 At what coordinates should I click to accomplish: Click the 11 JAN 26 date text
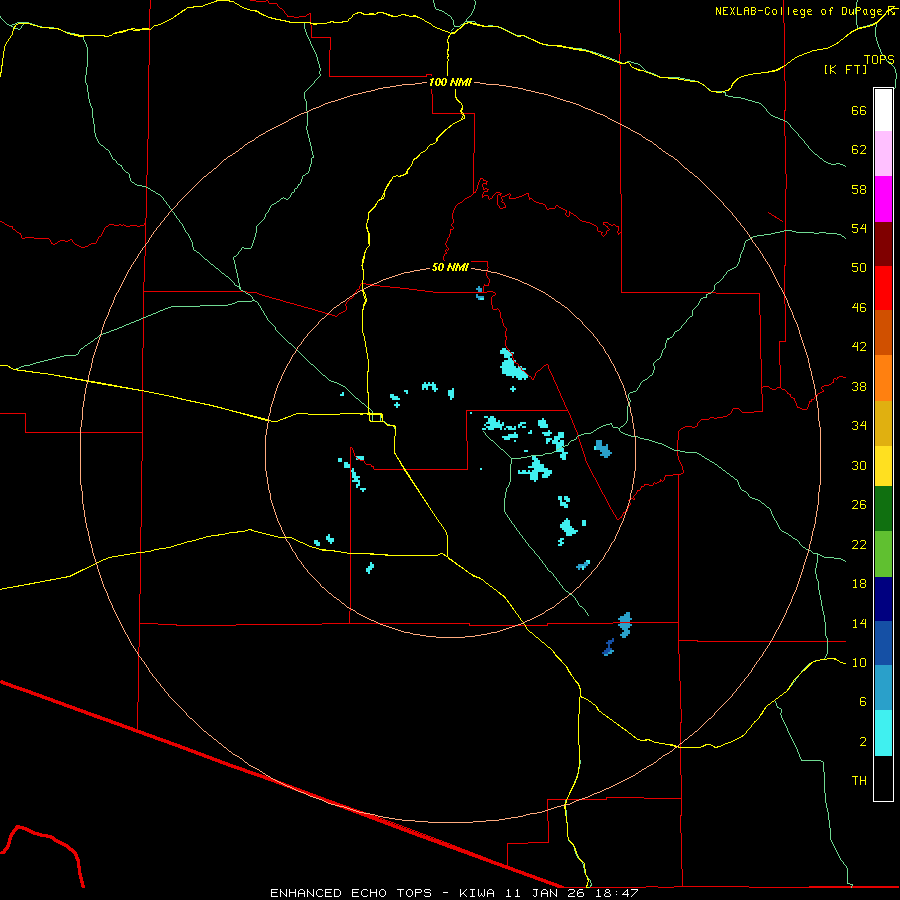[x=544, y=893]
